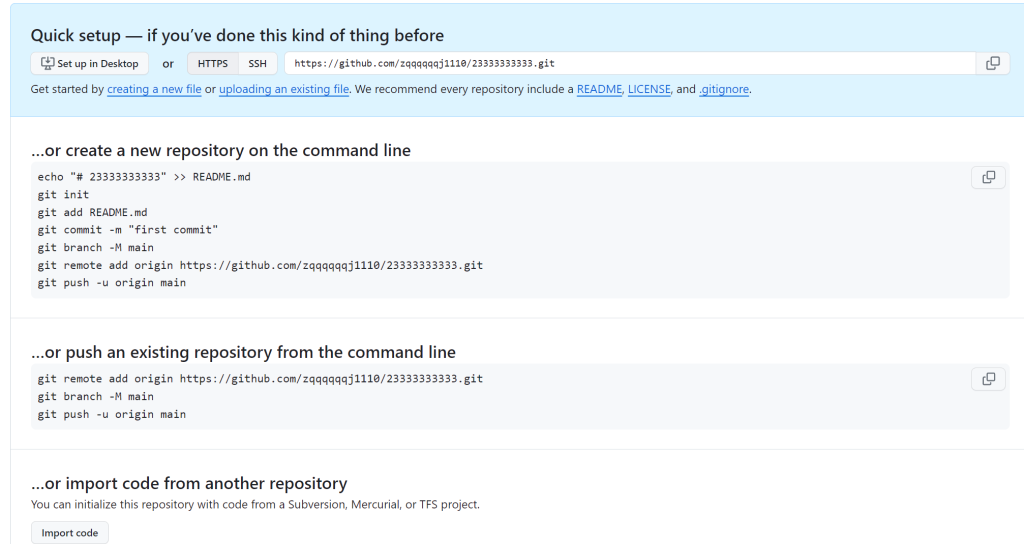Click the Set up in Desktop button
The image size is (1024, 544).
tap(90, 63)
